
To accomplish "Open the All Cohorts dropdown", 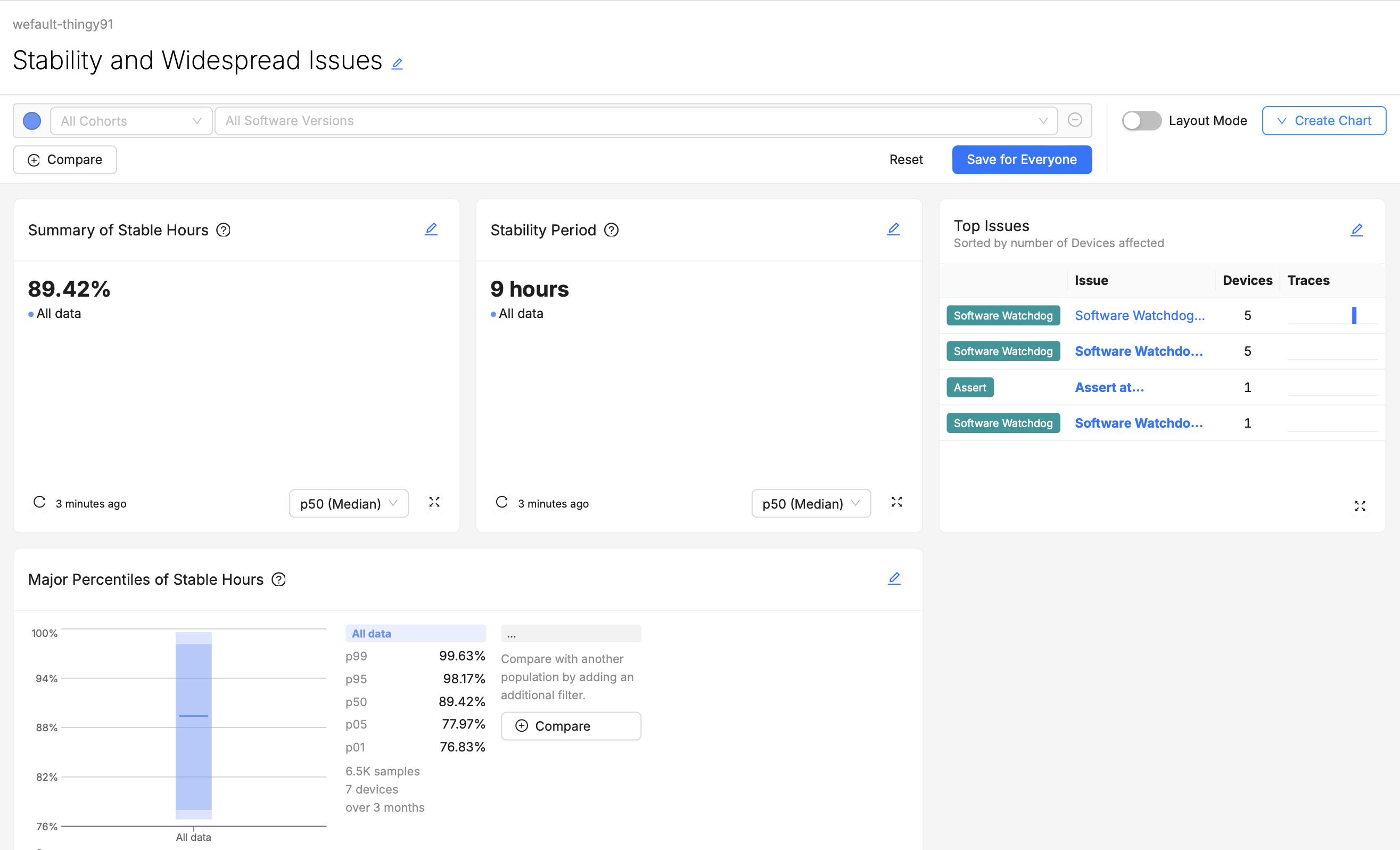I will click(131, 120).
